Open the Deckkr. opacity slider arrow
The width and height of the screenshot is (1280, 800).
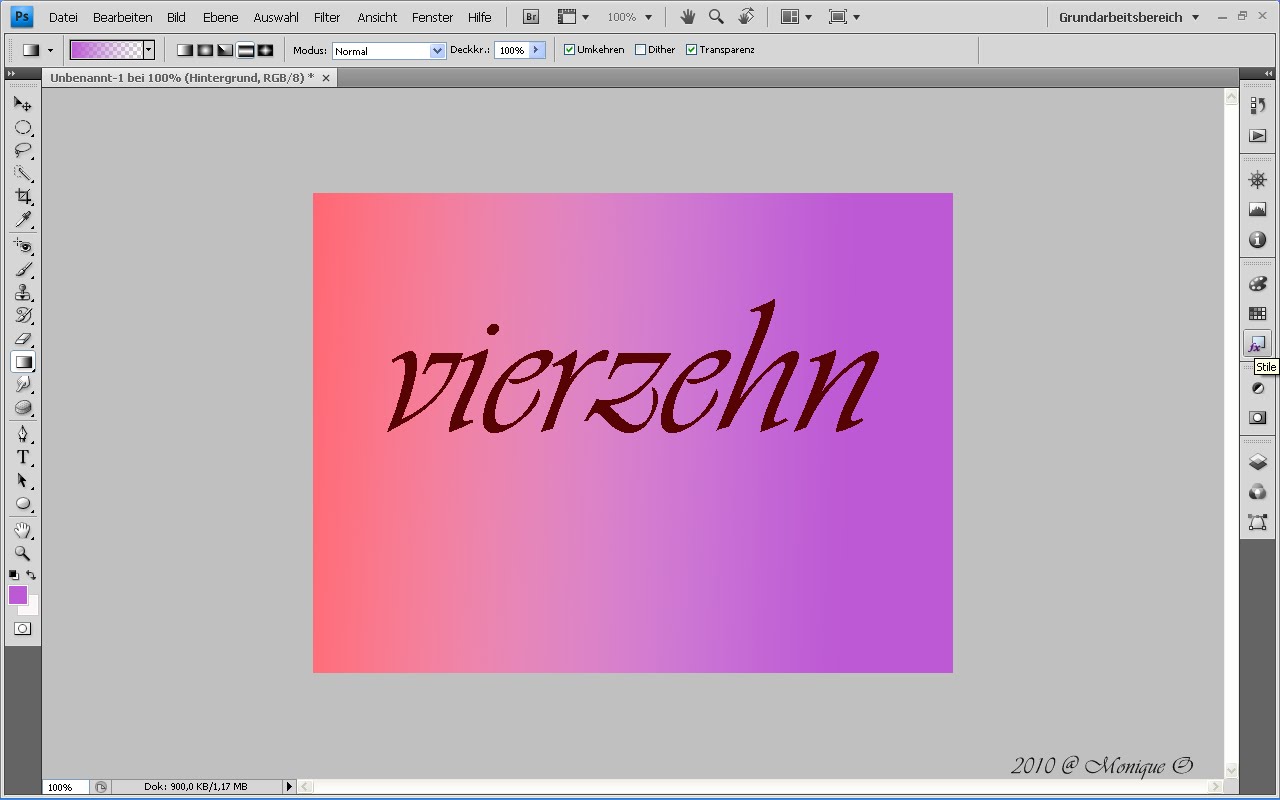[537, 50]
